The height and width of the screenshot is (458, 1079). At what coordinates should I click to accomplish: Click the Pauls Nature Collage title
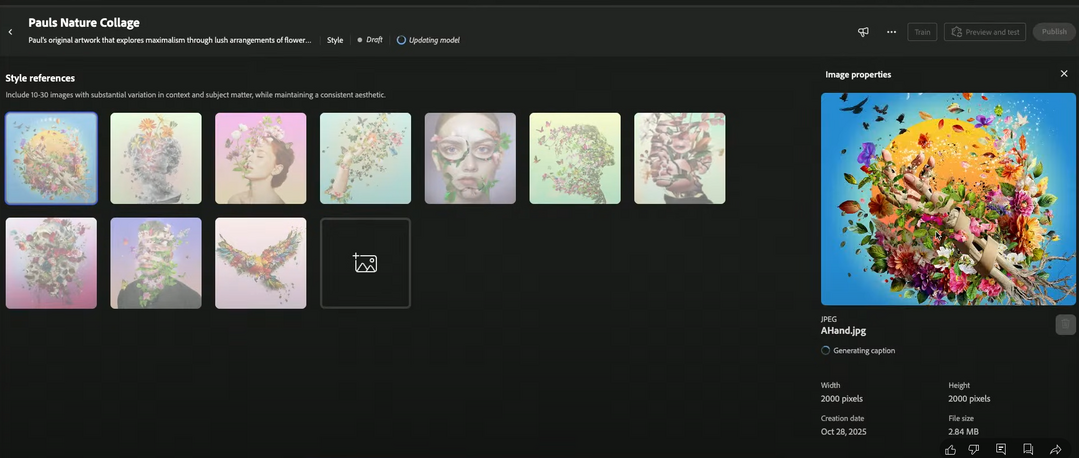pos(84,22)
